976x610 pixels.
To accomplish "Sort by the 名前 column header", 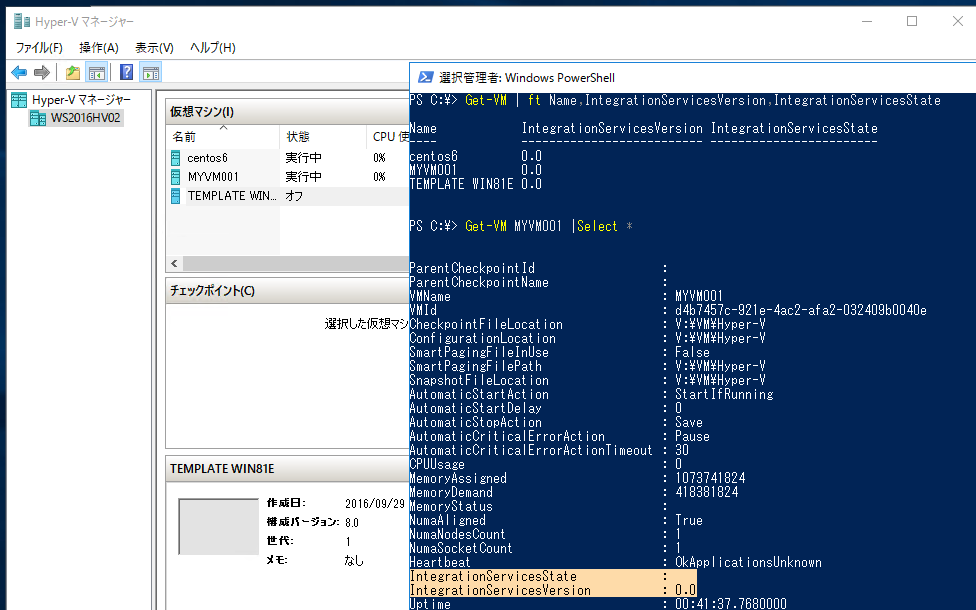I will (x=223, y=137).
